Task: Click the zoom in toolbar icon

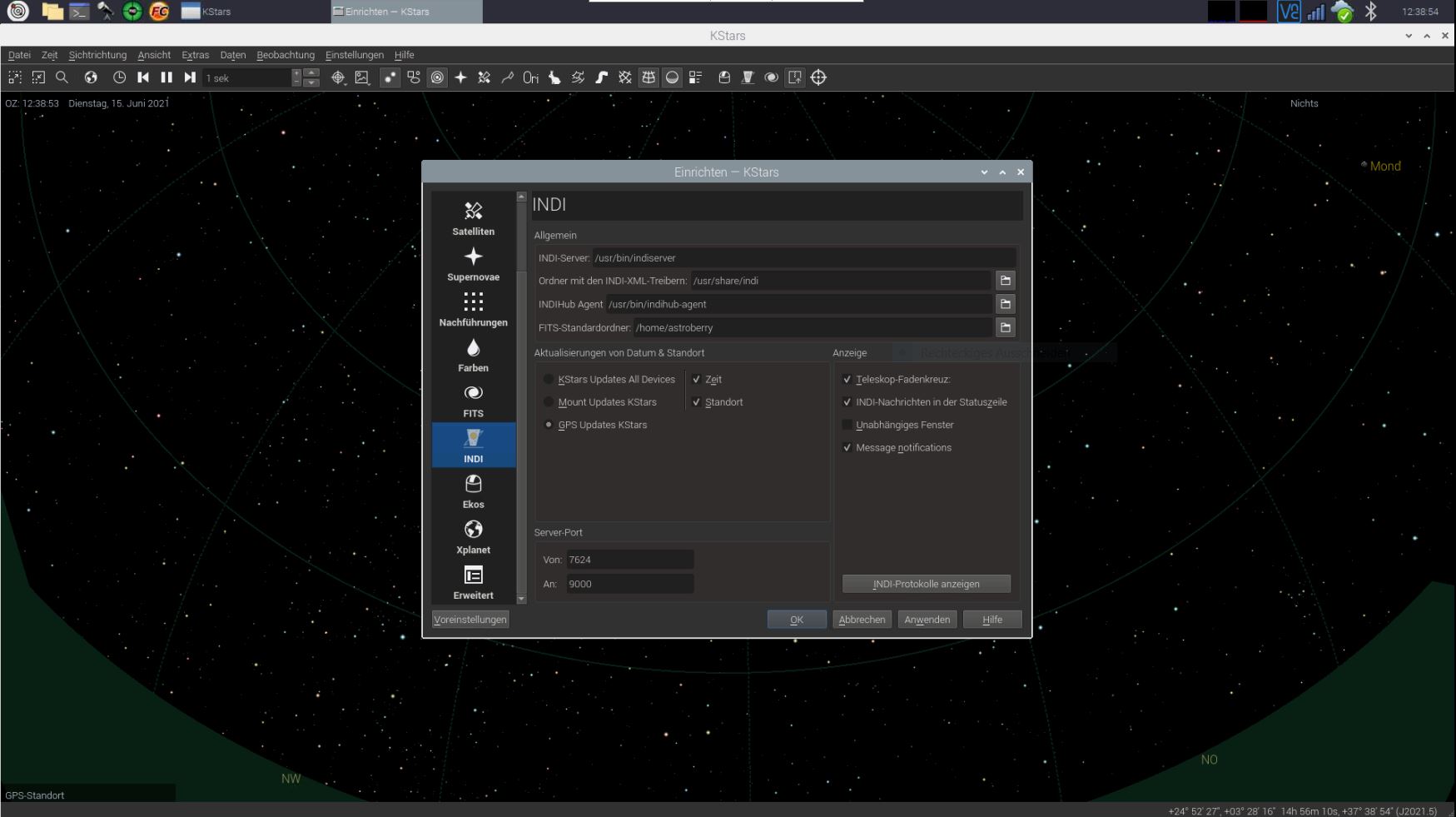Action: 15,77
